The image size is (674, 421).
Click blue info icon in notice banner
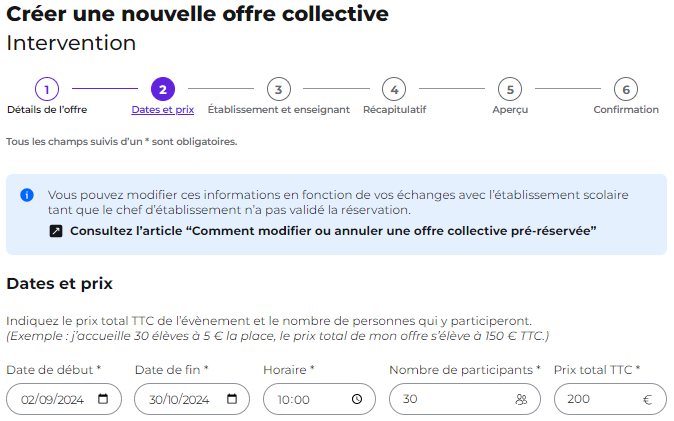[27, 195]
